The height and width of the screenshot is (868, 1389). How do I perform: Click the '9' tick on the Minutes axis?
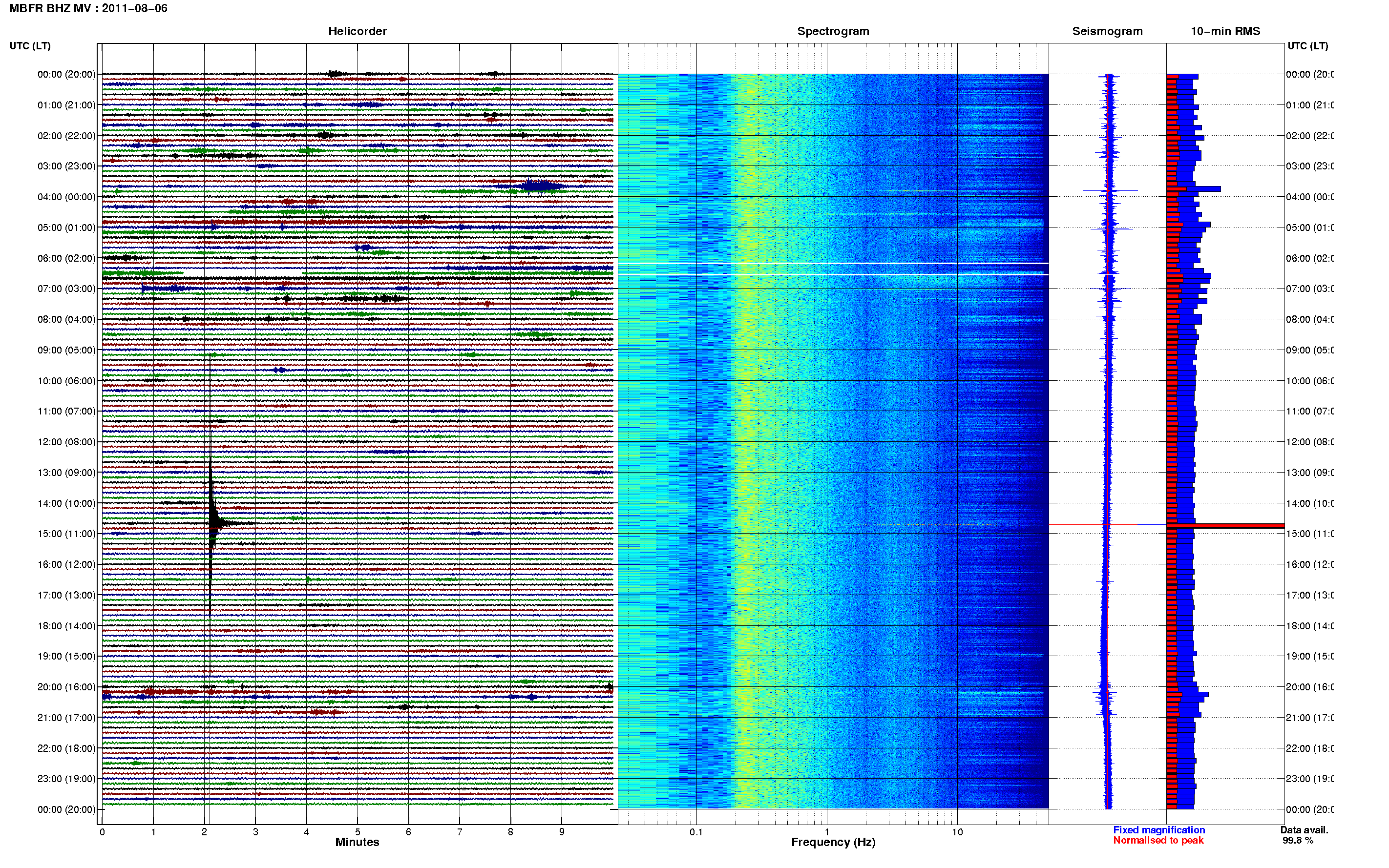point(562,832)
